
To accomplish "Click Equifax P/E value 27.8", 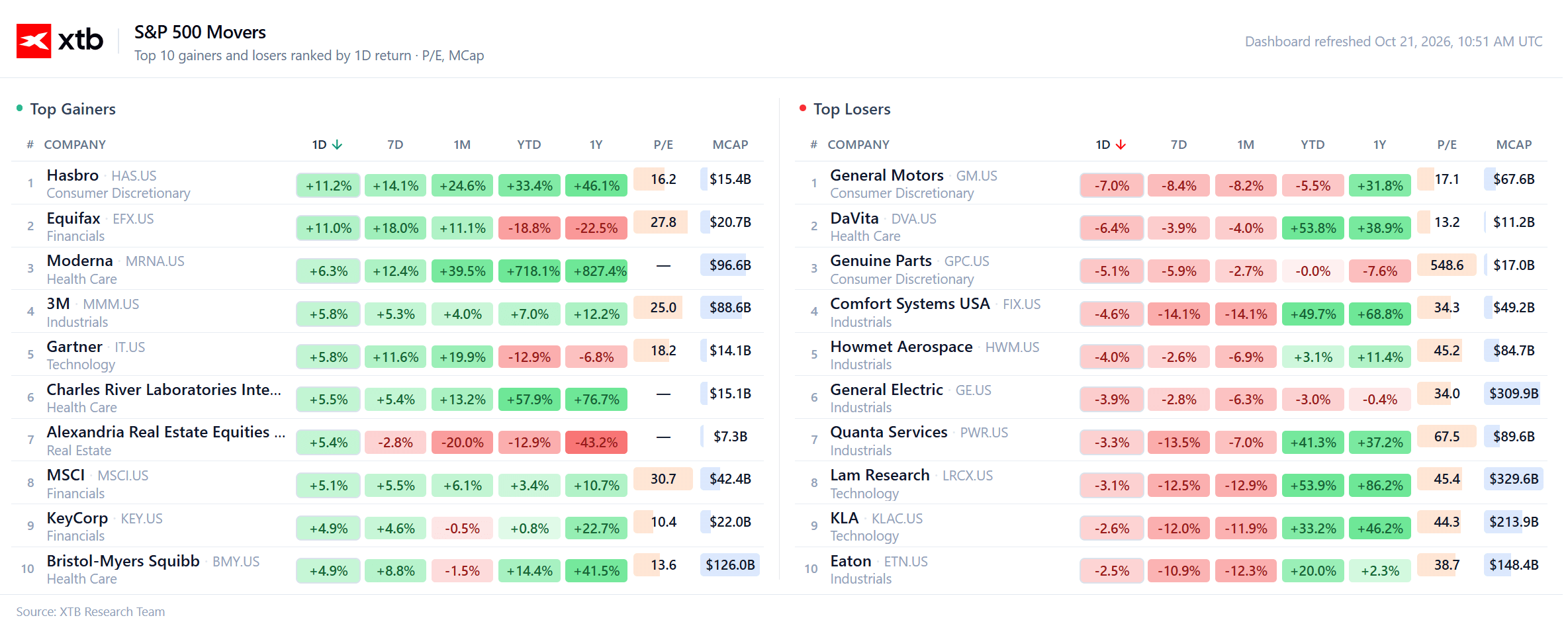I will click(x=663, y=222).
